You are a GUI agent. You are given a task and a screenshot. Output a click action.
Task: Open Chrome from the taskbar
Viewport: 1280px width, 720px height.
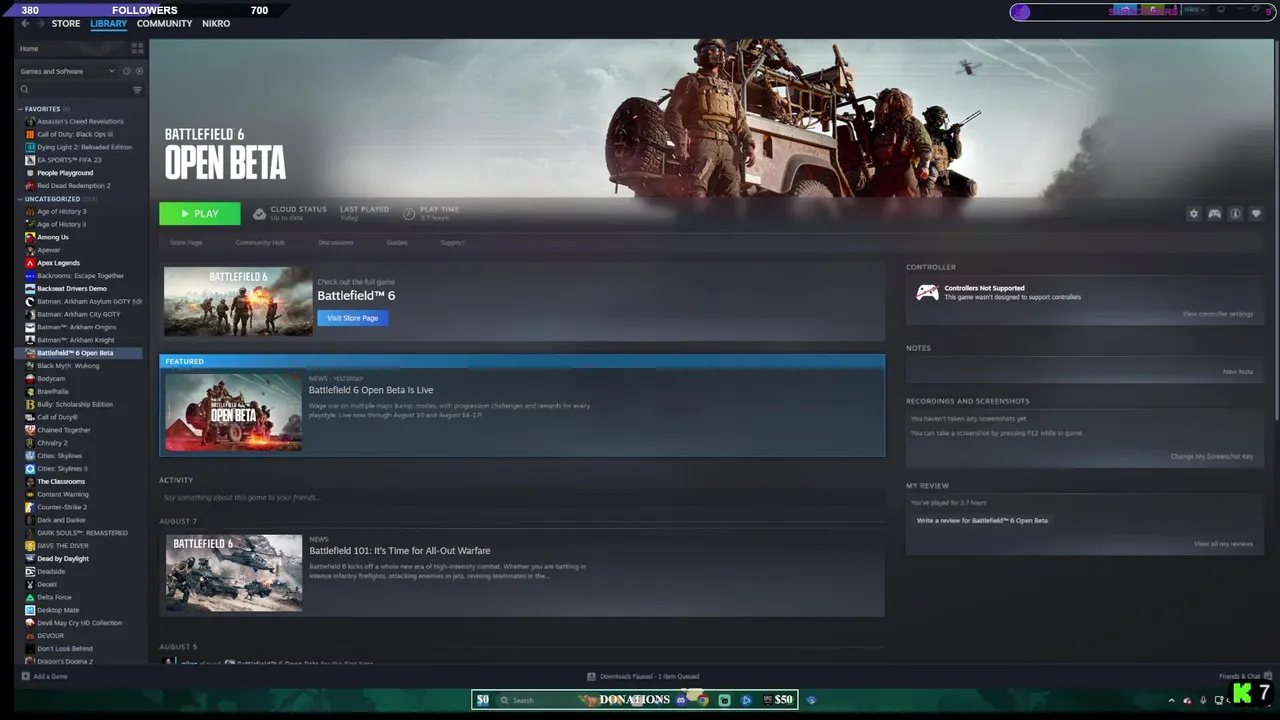coord(703,700)
